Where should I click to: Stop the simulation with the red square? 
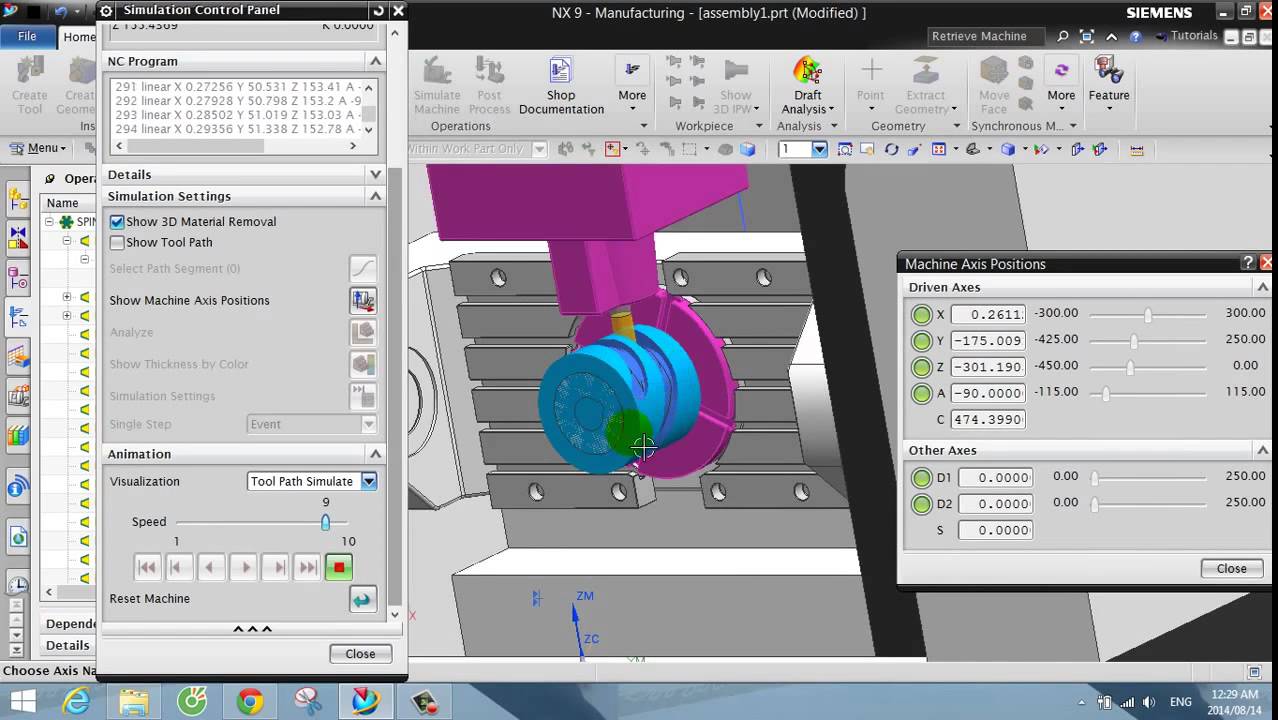click(x=339, y=568)
